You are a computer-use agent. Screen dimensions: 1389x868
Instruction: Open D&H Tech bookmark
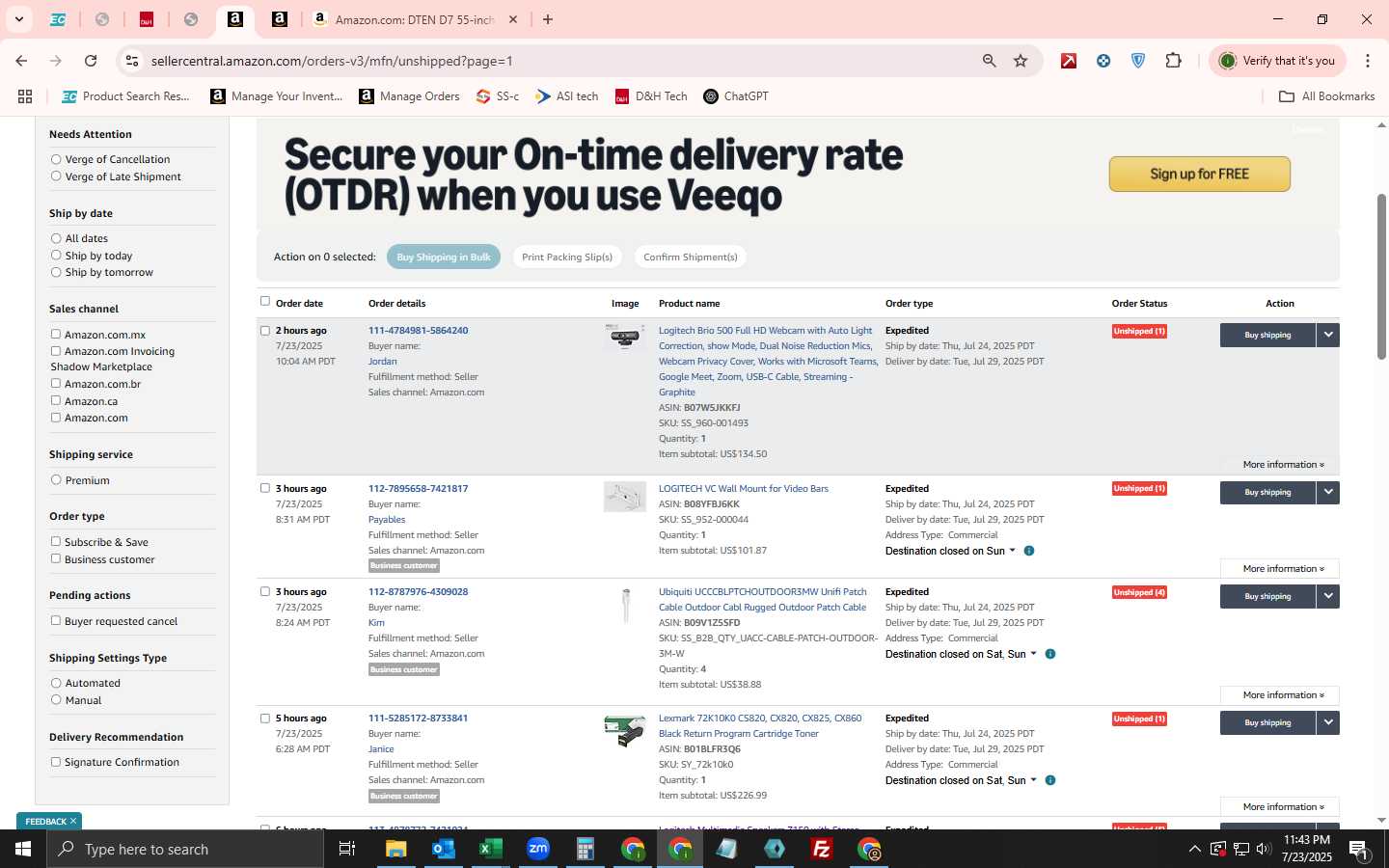click(651, 96)
